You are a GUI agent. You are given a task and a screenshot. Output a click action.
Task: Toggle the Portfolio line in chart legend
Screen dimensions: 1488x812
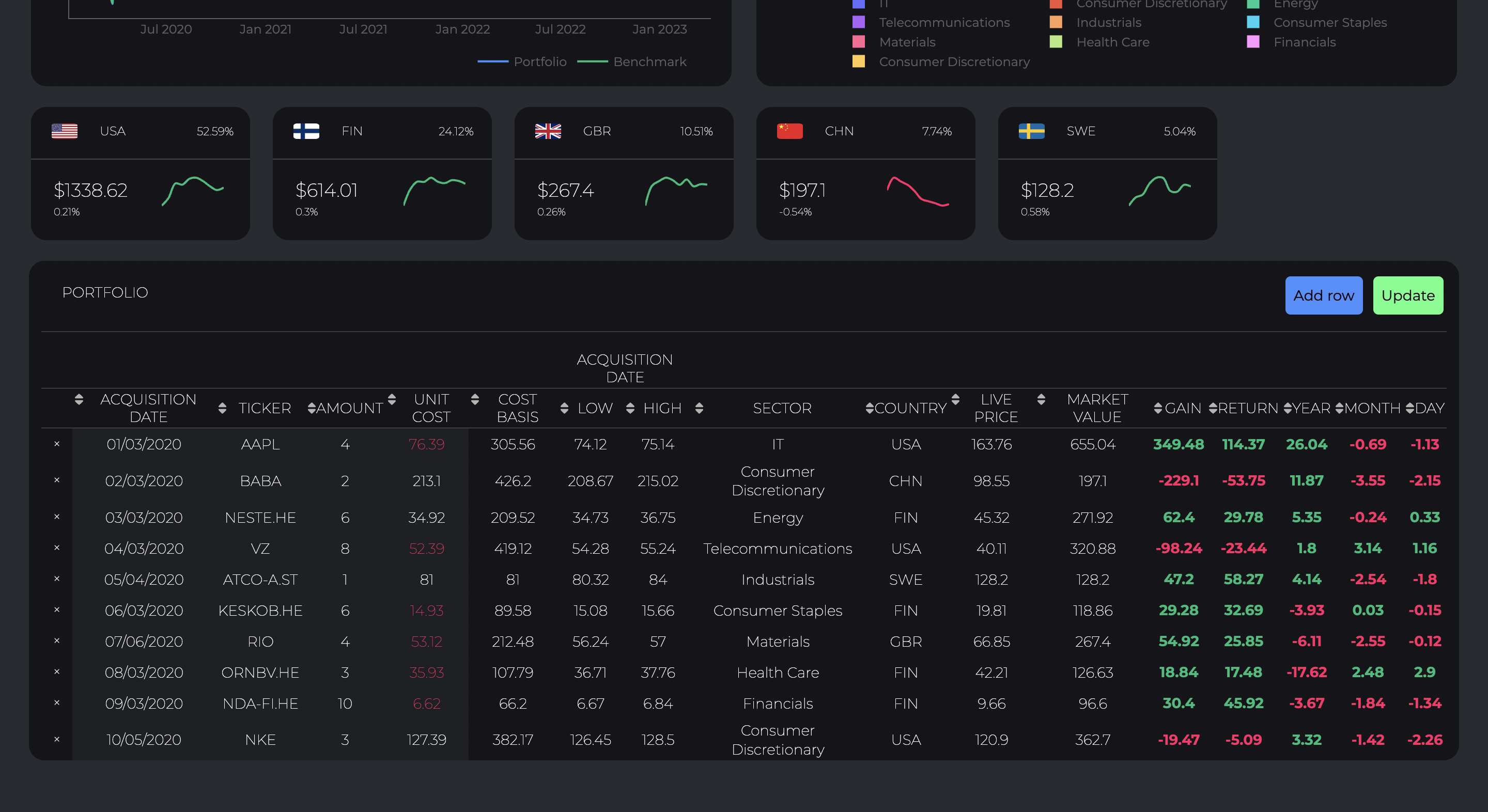pyautogui.click(x=522, y=61)
